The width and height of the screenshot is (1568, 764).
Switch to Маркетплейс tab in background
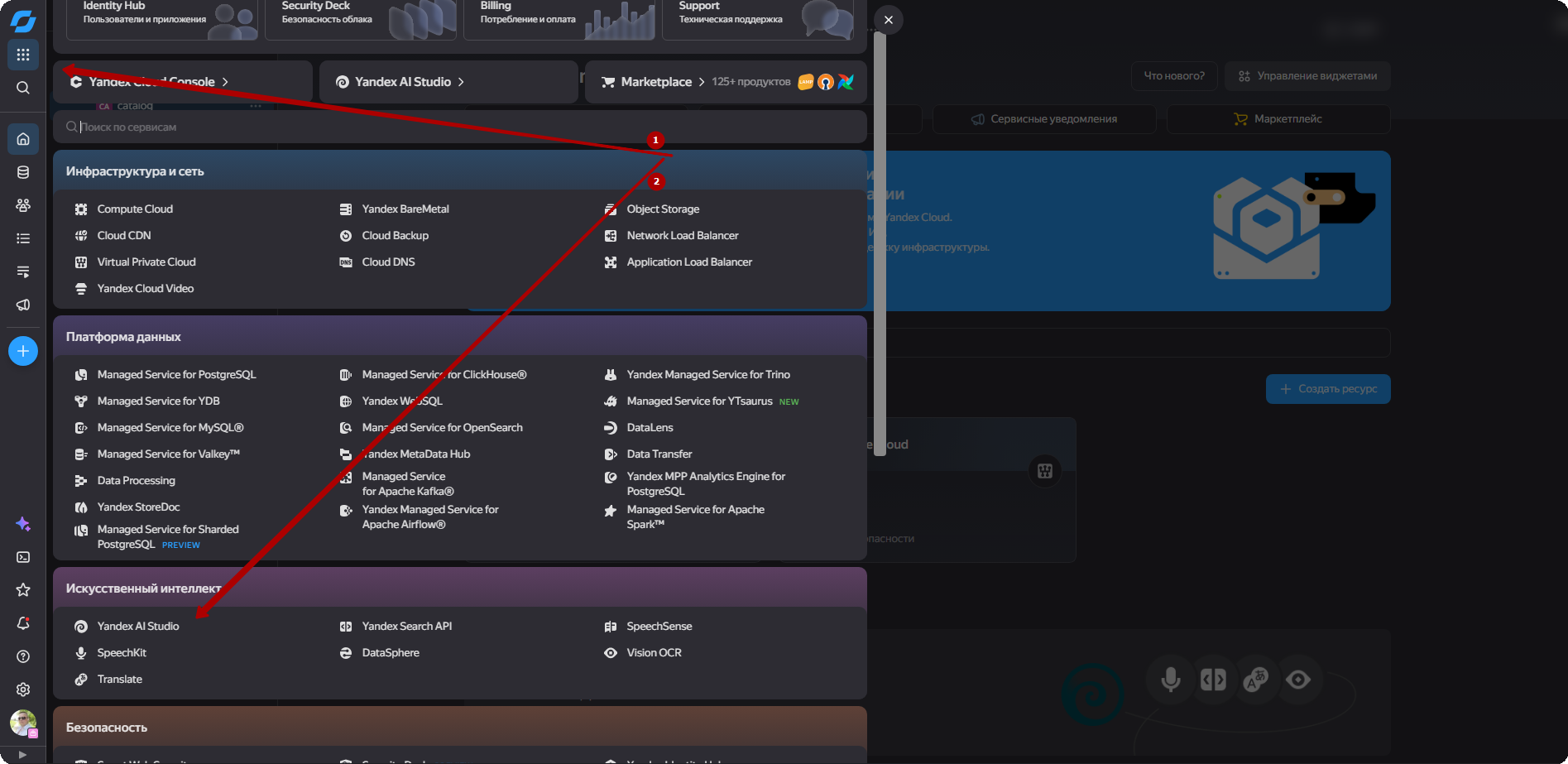1278,119
